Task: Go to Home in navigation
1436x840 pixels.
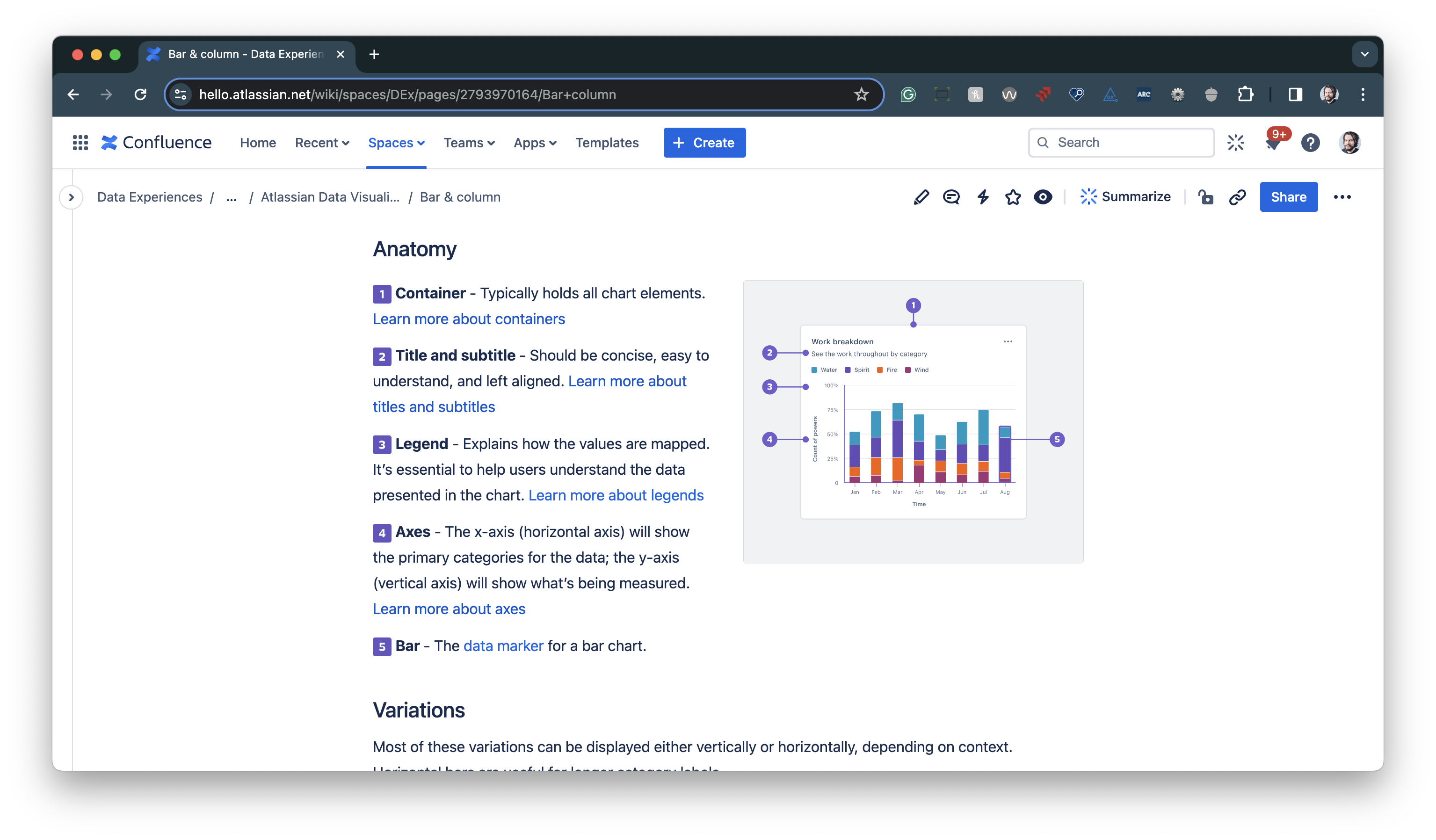Action: (x=258, y=143)
